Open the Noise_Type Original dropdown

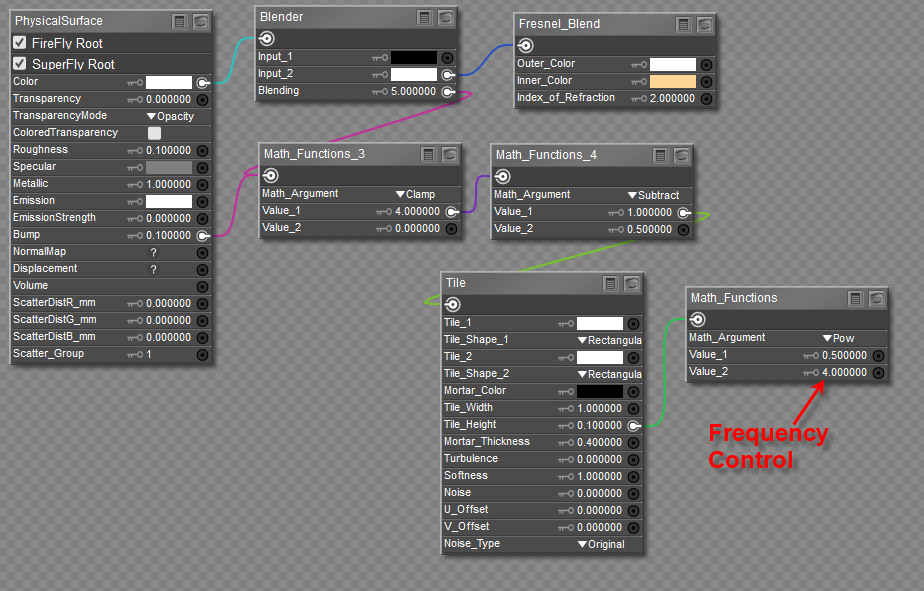tap(601, 545)
